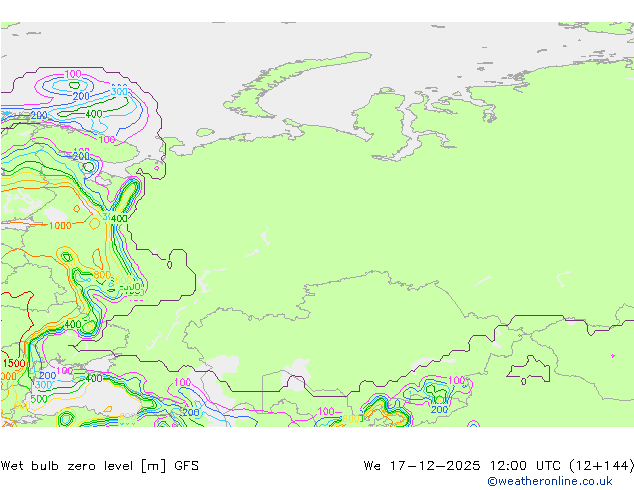This screenshot has height=490, width=634.
Task: Select the 'We 17-12-2025 12:00 UTC' timestamp
Action: point(464,466)
